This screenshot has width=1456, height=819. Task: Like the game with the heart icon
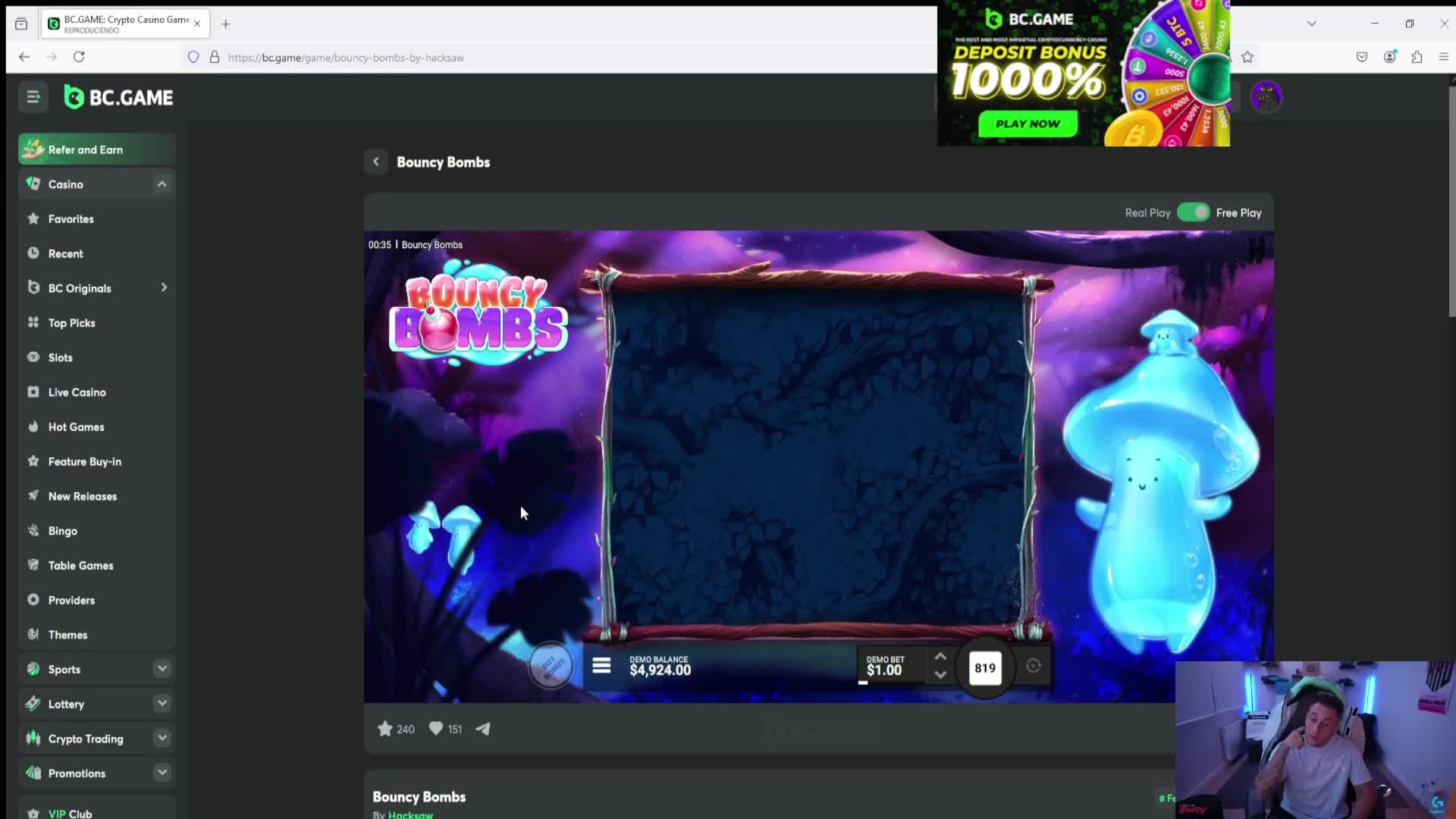point(436,728)
